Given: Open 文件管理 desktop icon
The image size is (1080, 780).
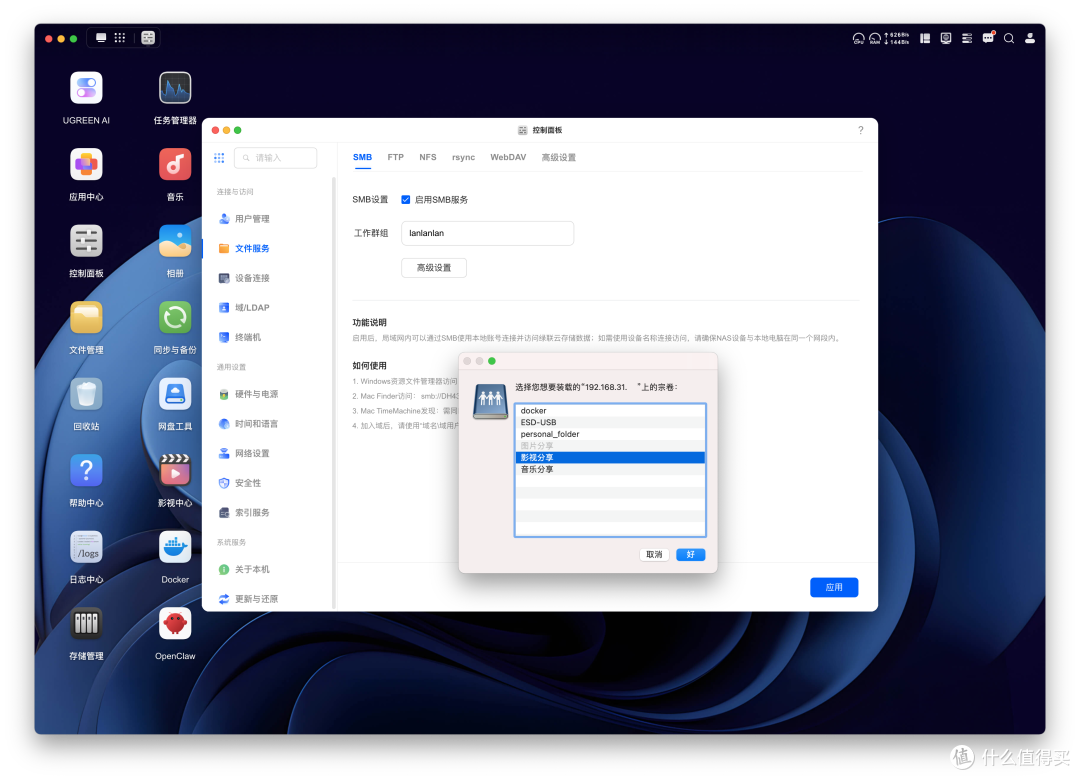Looking at the screenshot, I should pos(86,318).
